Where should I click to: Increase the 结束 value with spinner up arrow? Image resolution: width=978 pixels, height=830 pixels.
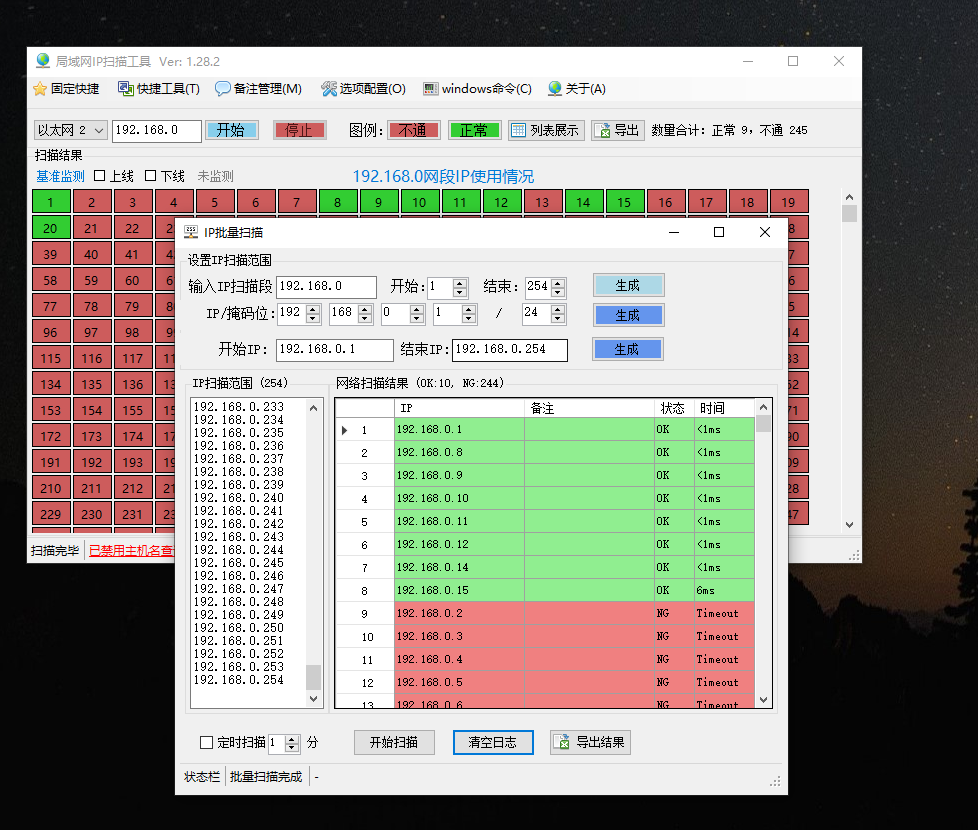pyautogui.click(x=558, y=282)
